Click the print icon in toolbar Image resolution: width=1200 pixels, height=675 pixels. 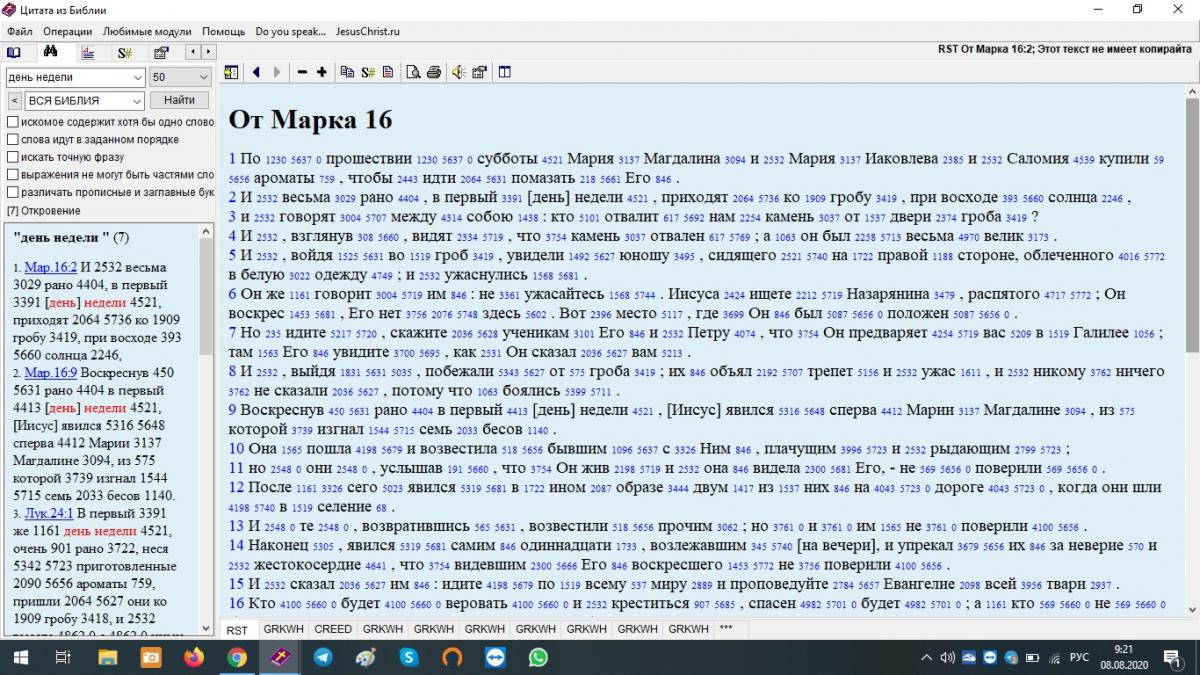coord(433,72)
